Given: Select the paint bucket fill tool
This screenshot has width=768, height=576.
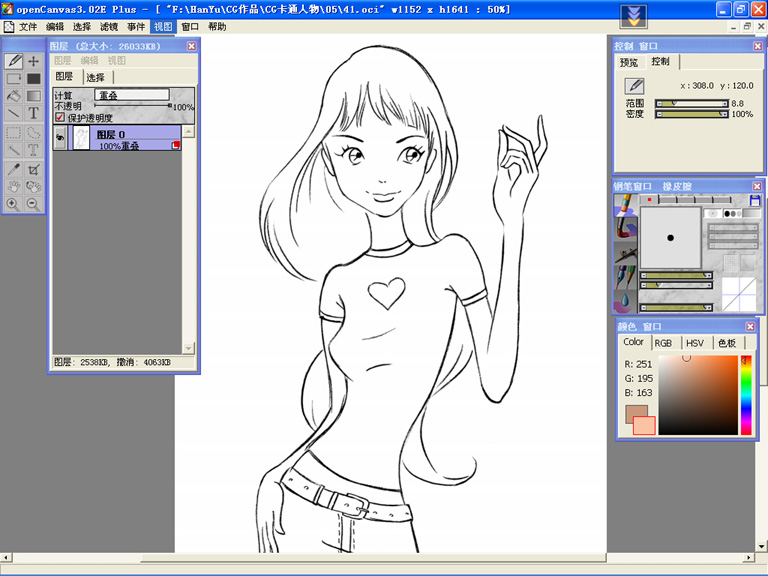Looking at the screenshot, I should [x=14, y=96].
